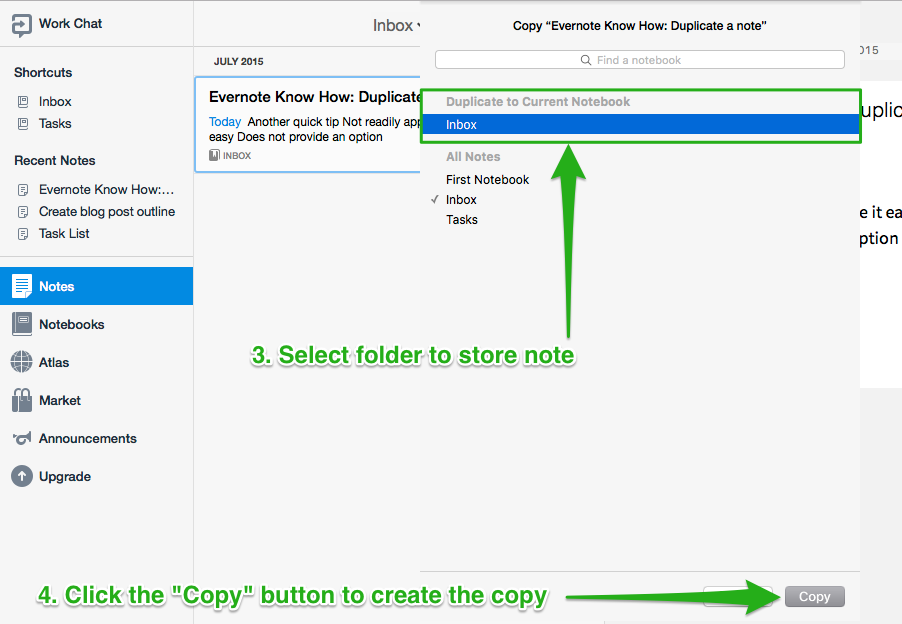Choose the checked Inbox notebook under All Notes

(x=461, y=200)
